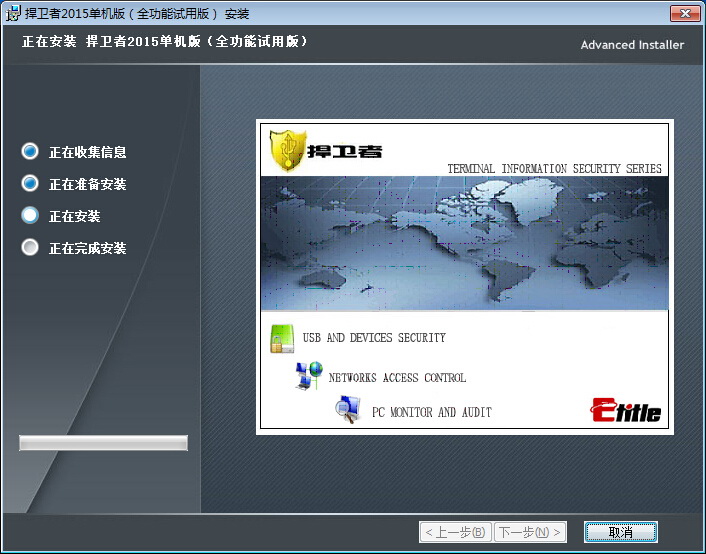
Task: Click the PC monitor magnifier icon
Action: tap(348, 409)
